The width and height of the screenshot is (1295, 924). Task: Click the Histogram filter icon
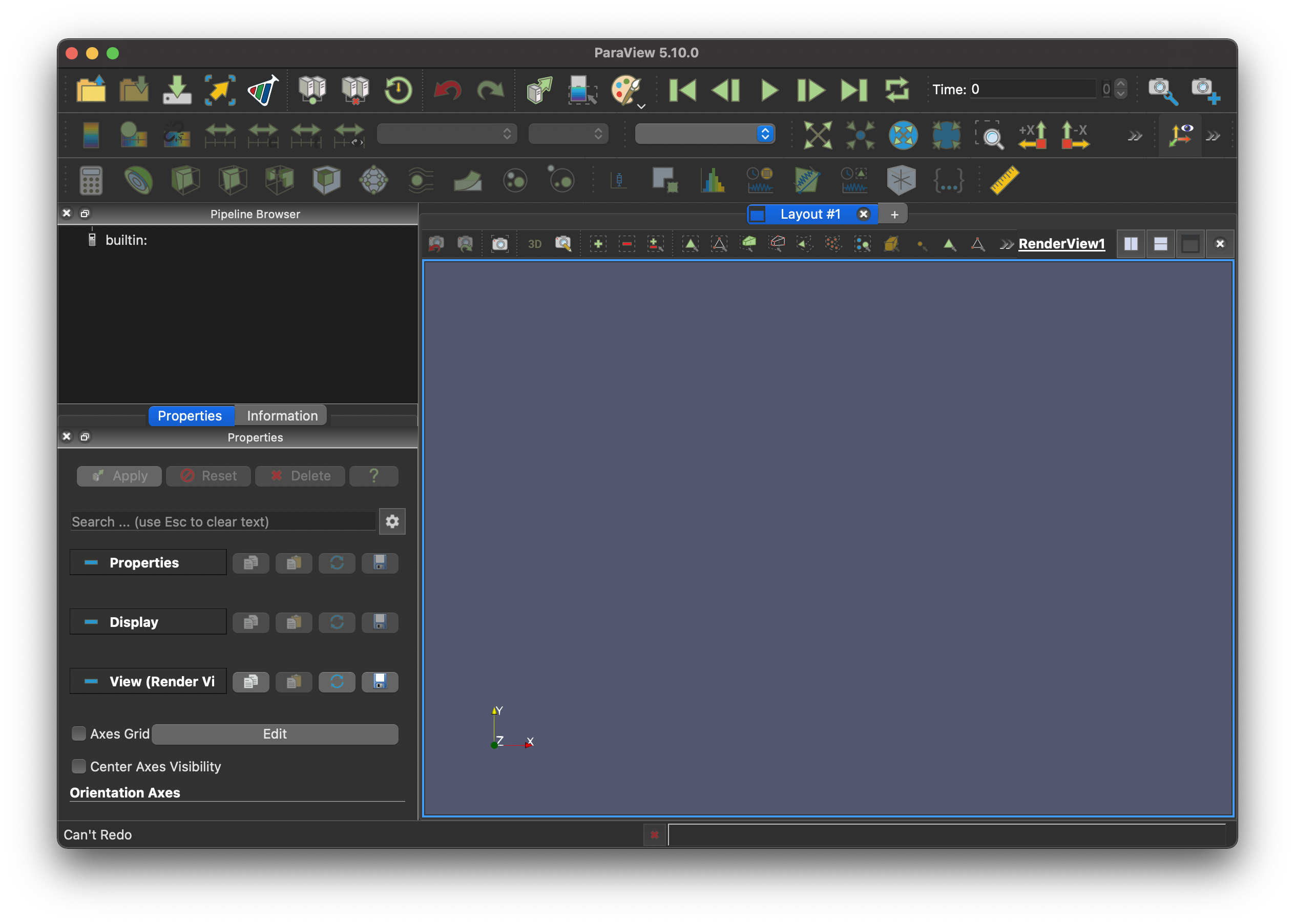pos(713,181)
